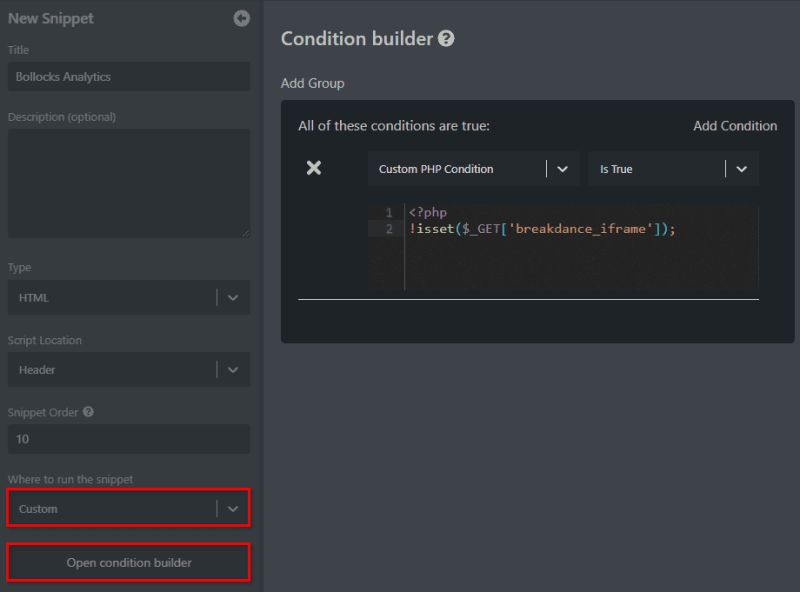Click line number 1 in the code editor
The width and height of the screenshot is (800, 592).
pos(389,212)
